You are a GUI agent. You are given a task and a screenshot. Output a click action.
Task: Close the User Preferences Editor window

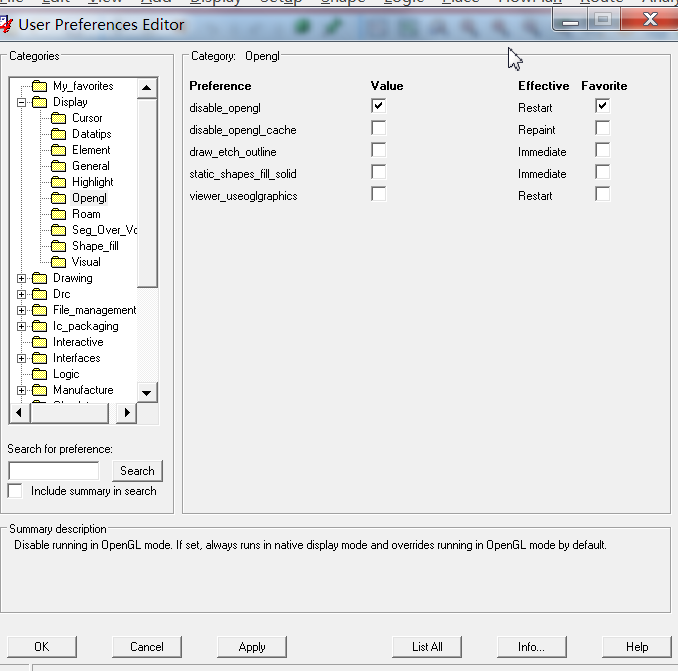point(649,19)
